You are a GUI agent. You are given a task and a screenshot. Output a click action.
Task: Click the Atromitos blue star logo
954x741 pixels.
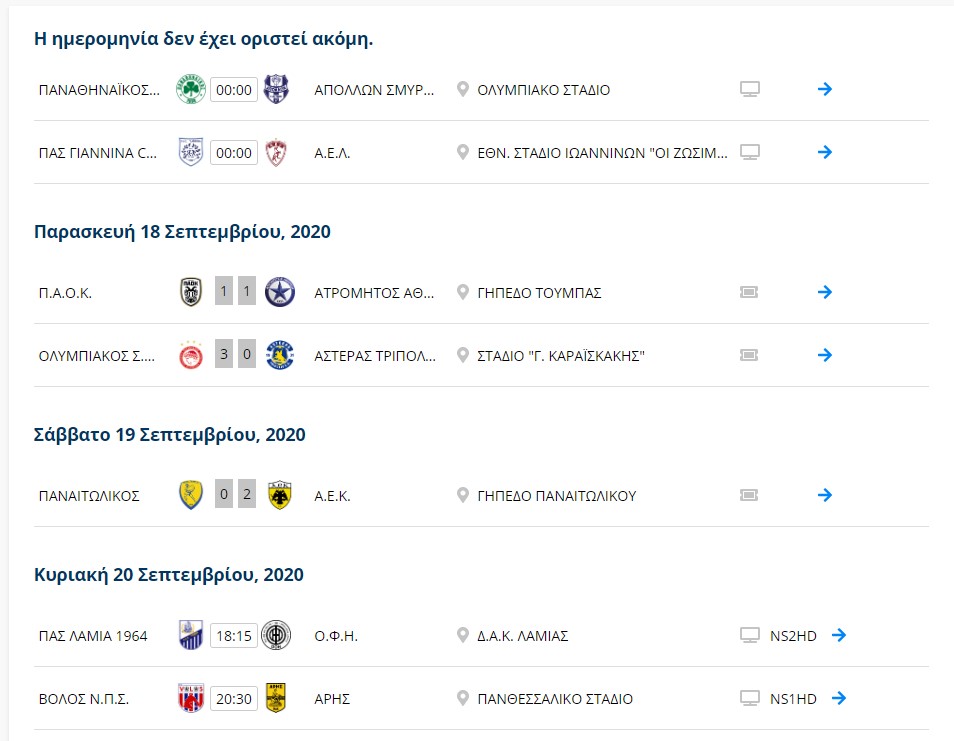(x=280, y=292)
